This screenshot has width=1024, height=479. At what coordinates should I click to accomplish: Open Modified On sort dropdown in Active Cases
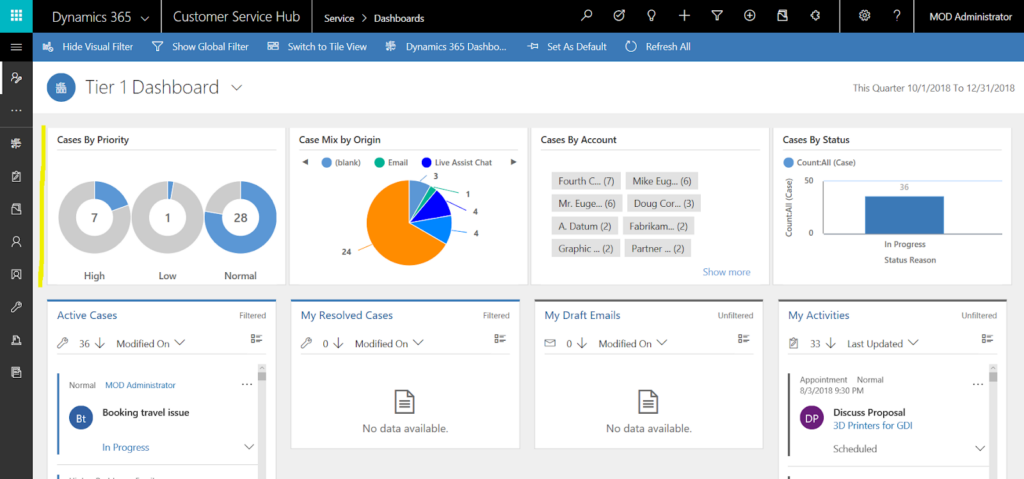tap(150, 343)
